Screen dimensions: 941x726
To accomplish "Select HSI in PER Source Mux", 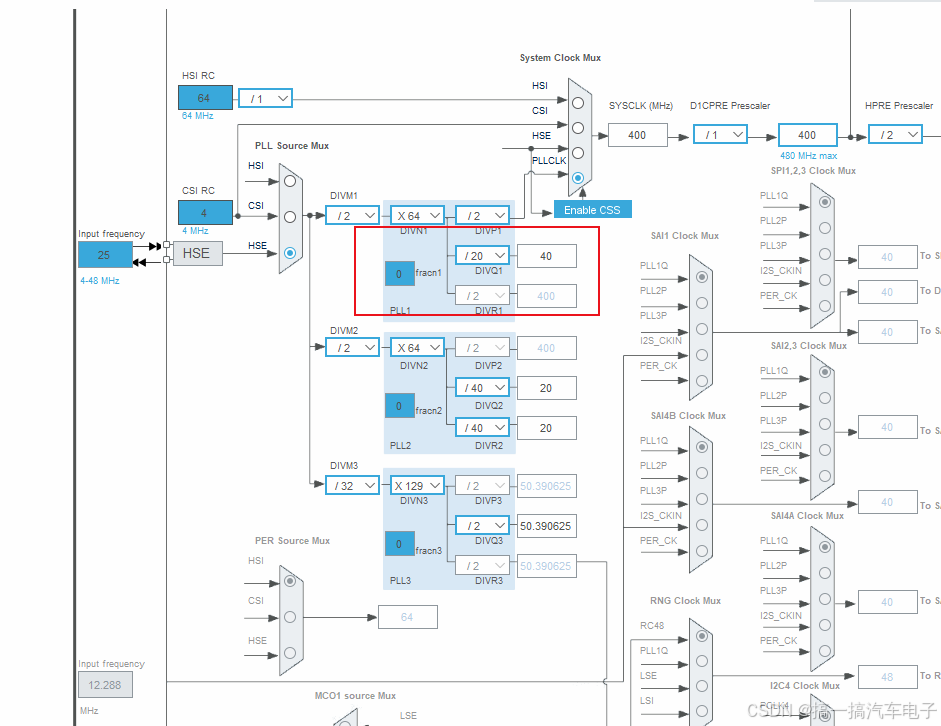I will pyautogui.click(x=290, y=581).
